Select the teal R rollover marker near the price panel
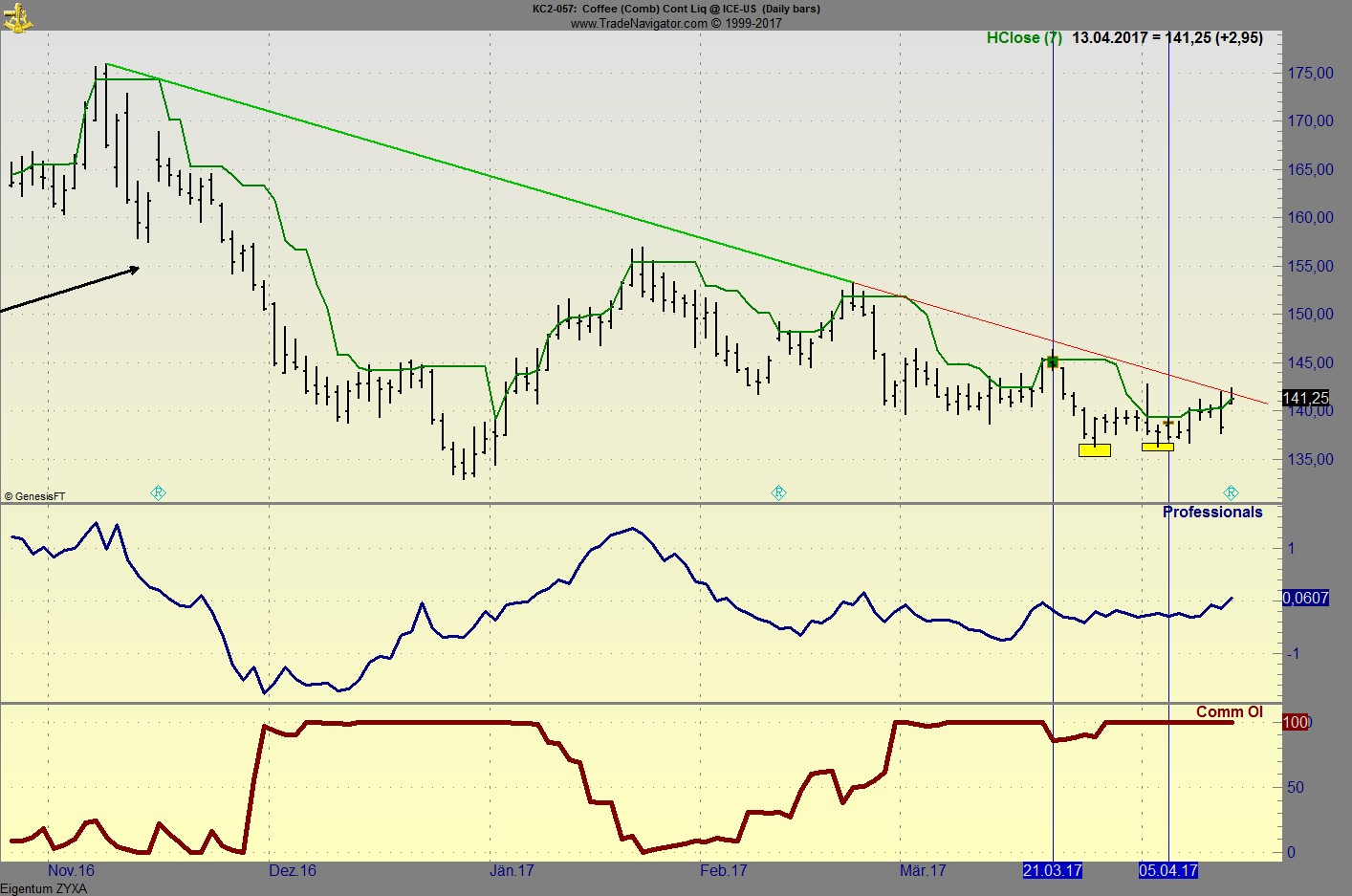Screen dimensions: 1352x896 pyautogui.click(x=158, y=492)
